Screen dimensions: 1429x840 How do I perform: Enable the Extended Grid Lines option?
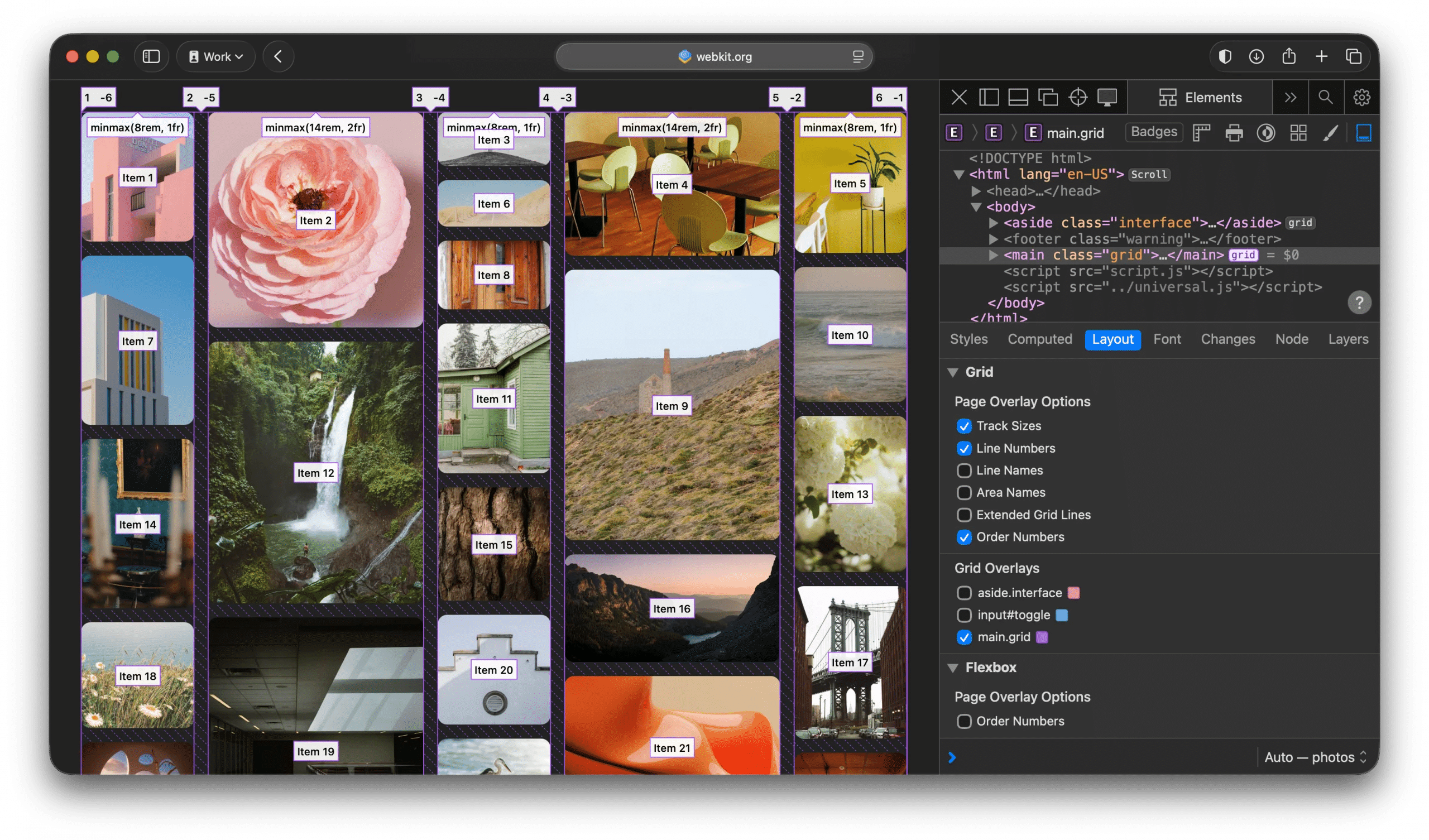[964, 515]
